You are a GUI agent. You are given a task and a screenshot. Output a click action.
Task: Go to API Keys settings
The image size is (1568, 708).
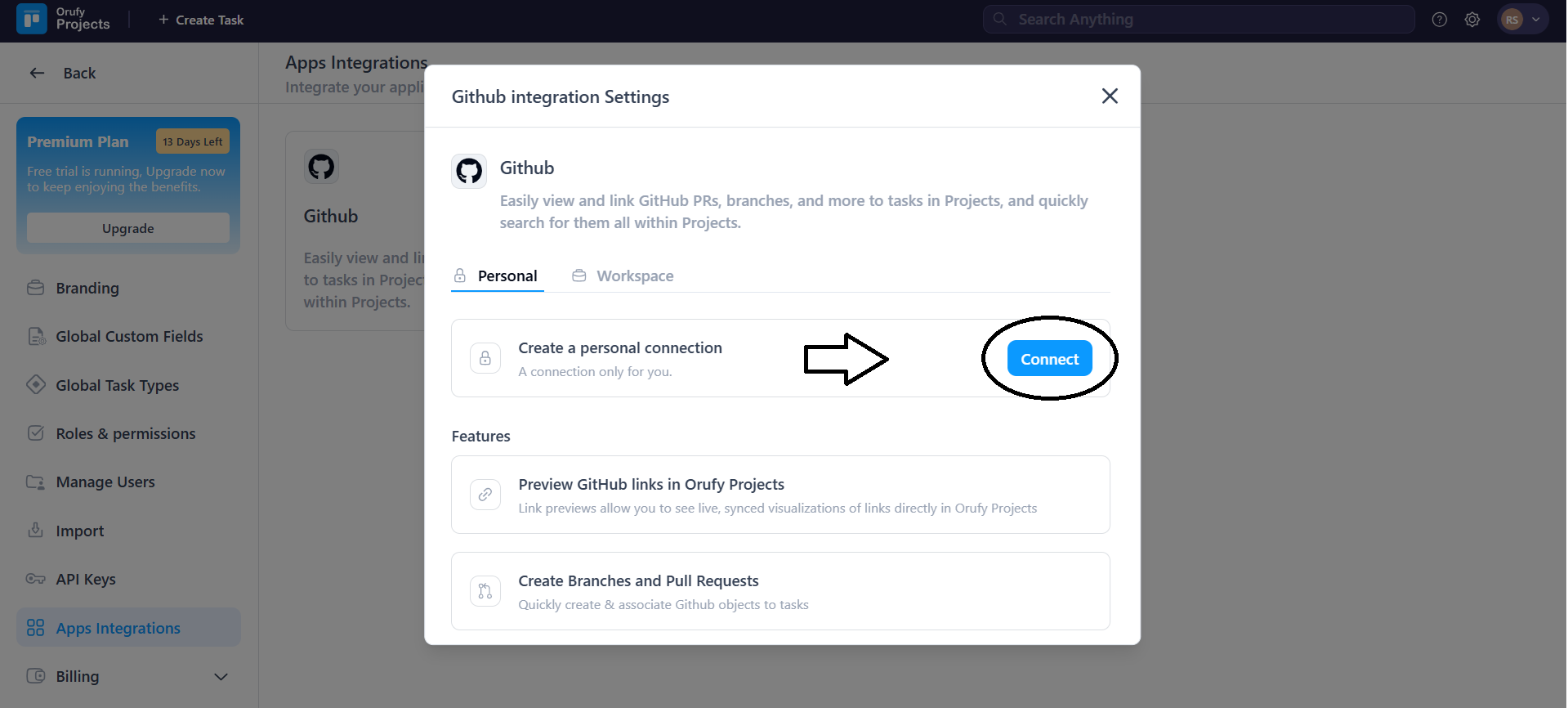coord(86,580)
